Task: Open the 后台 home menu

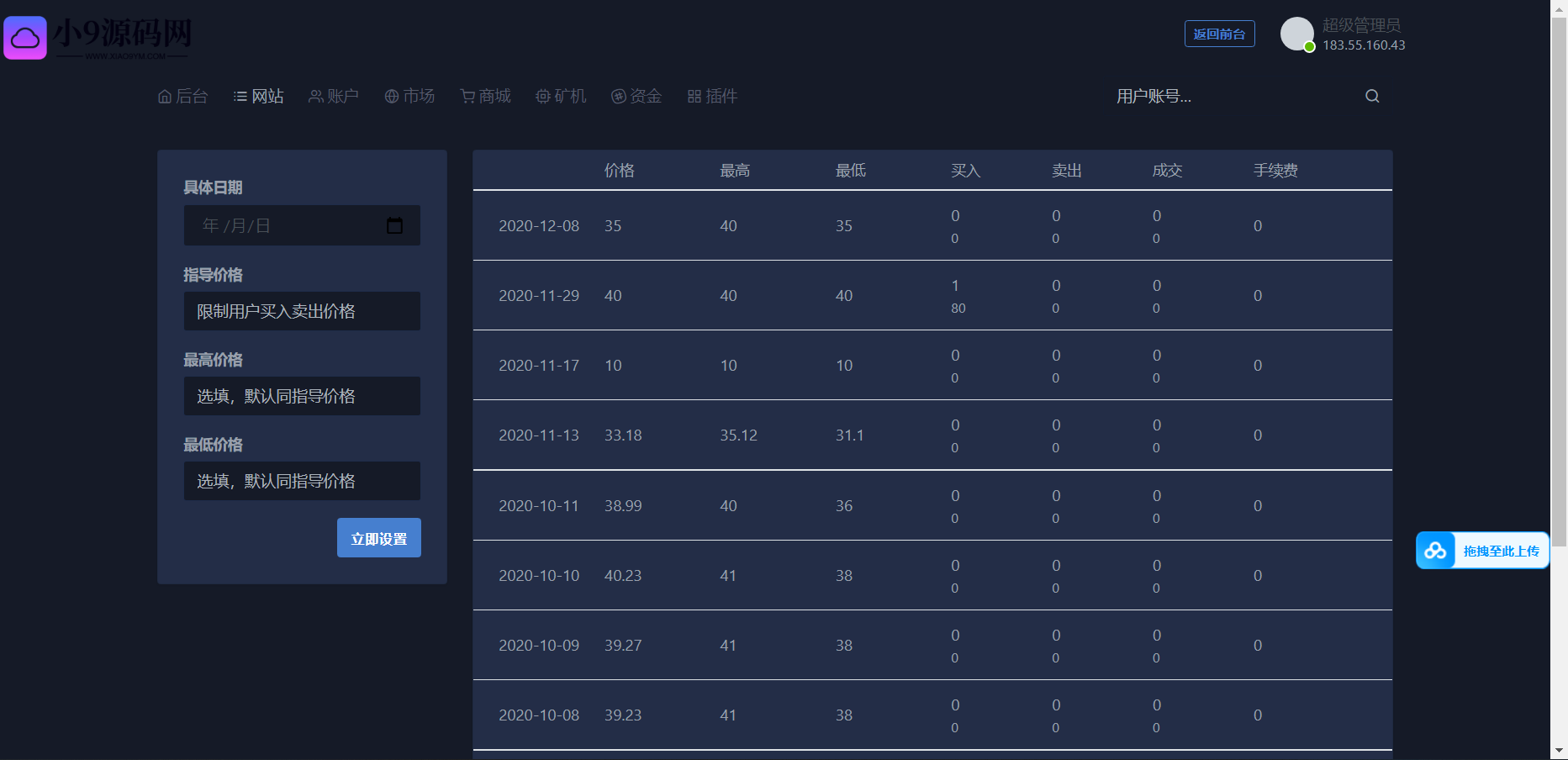Action: point(182,97)
